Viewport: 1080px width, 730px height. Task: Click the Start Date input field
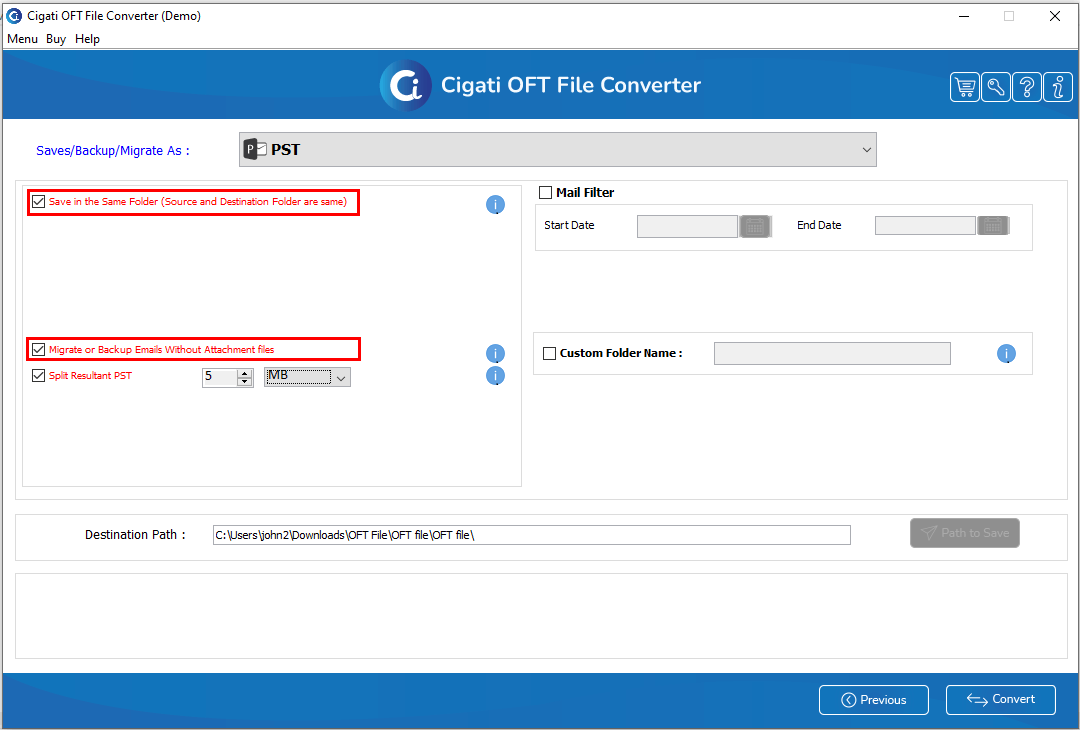(x=687, y=226)
